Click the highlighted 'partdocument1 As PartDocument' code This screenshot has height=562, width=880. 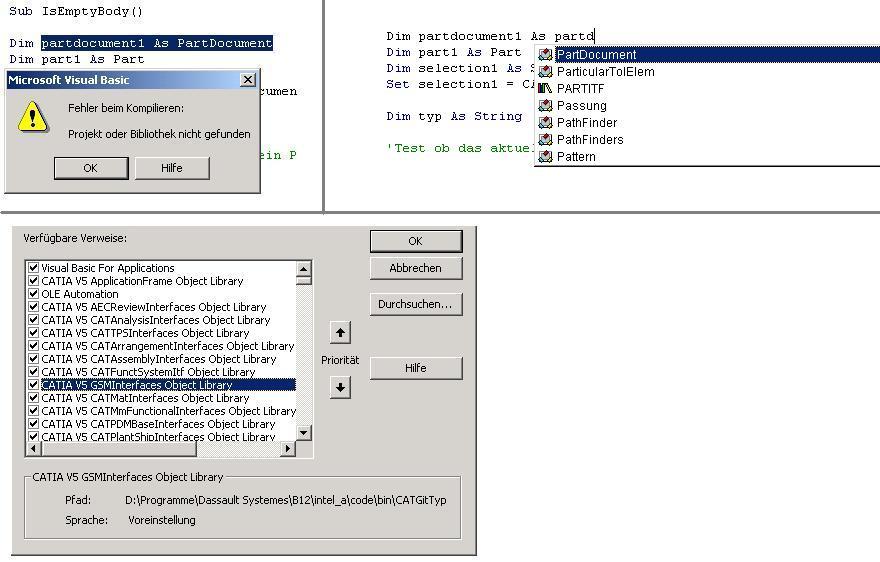click(x=157, y=43)
